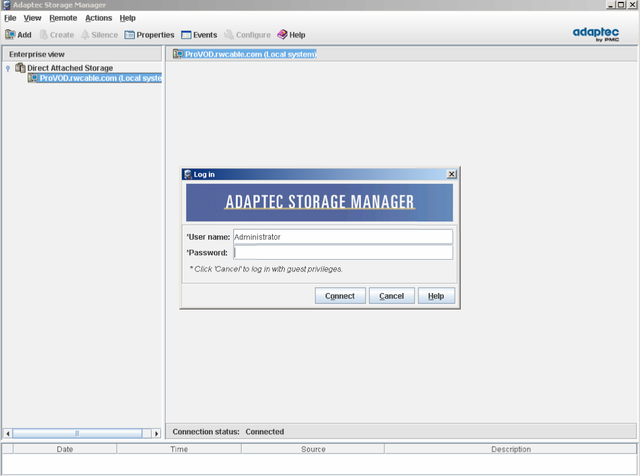640x476 pixels.
Task: Click the Add system toolbar icon
Action: [x=10, y=35]
